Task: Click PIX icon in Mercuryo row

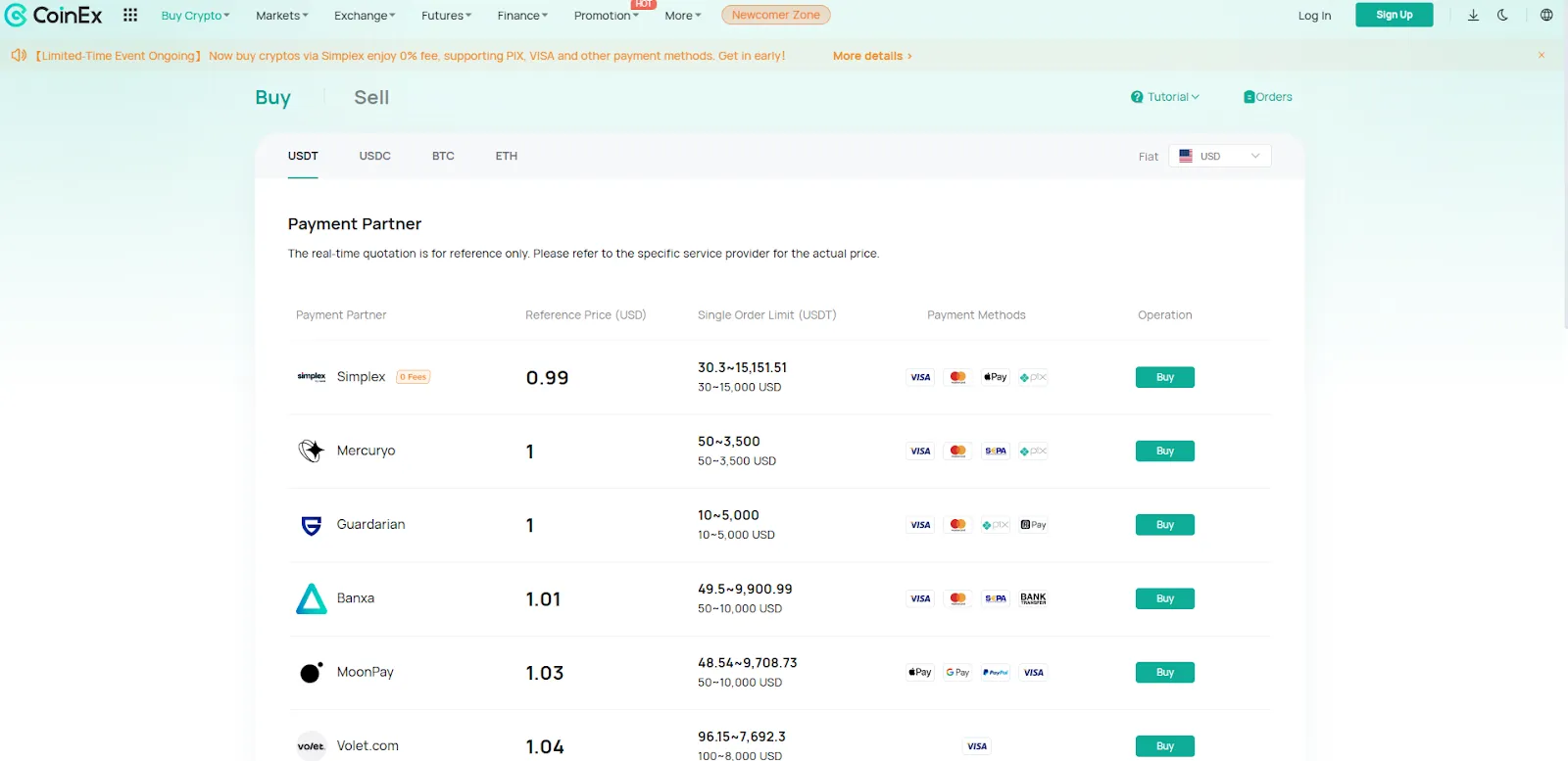Action: tap(1033, 451)
